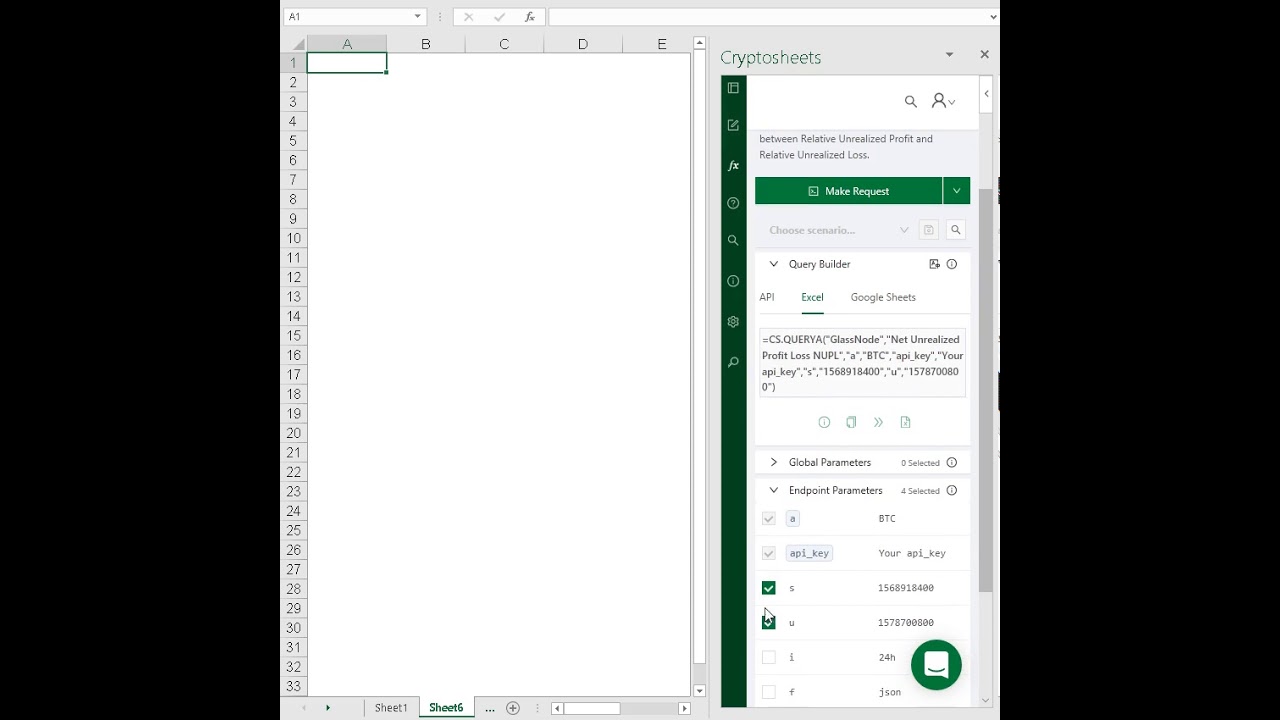Show more sheets via ellipsis
The height and width of the screenshot is (720, 1280).
pos(490,708)
